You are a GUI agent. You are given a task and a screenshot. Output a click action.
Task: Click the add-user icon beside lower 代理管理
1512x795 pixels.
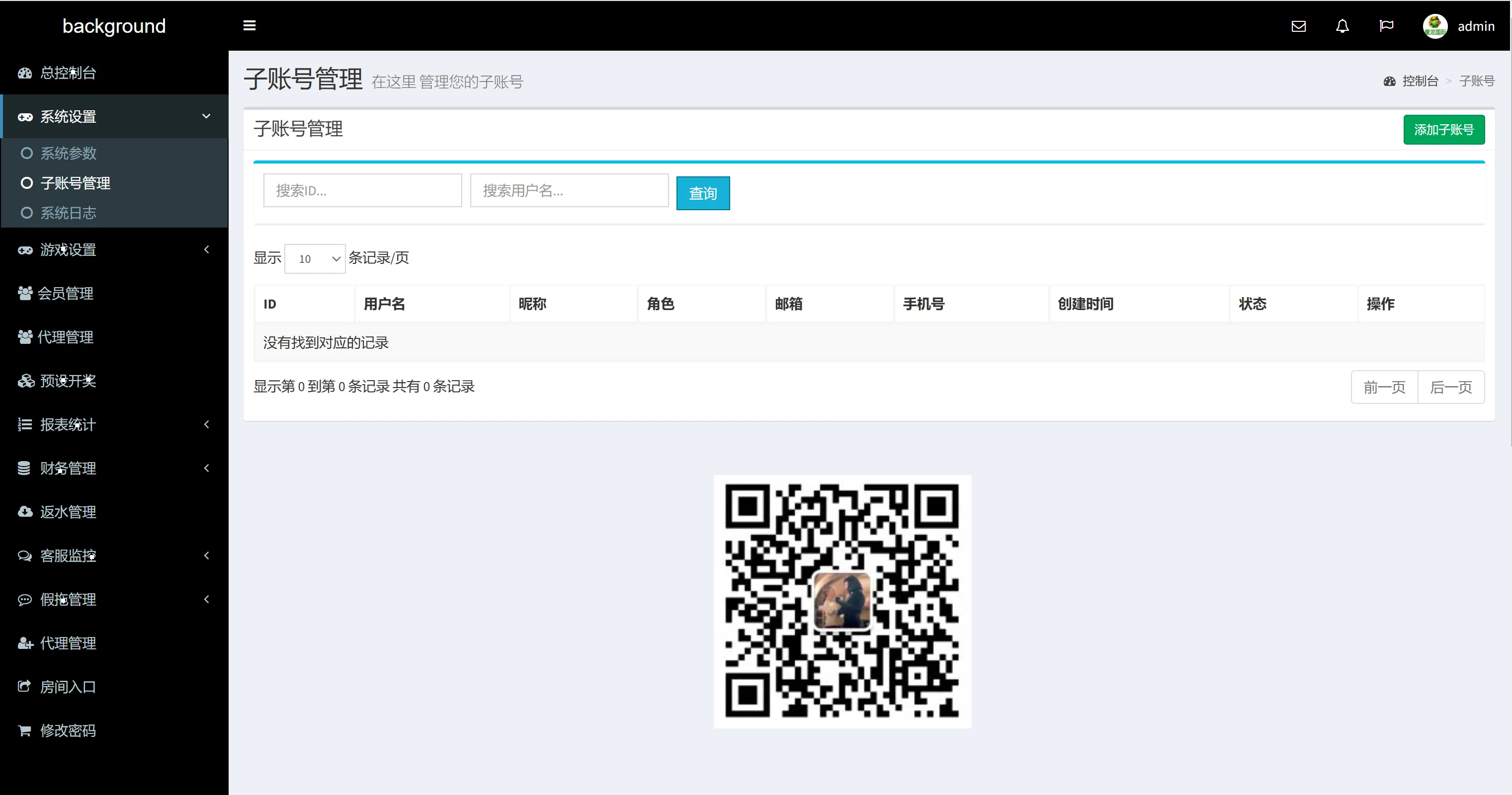[25, 643]
